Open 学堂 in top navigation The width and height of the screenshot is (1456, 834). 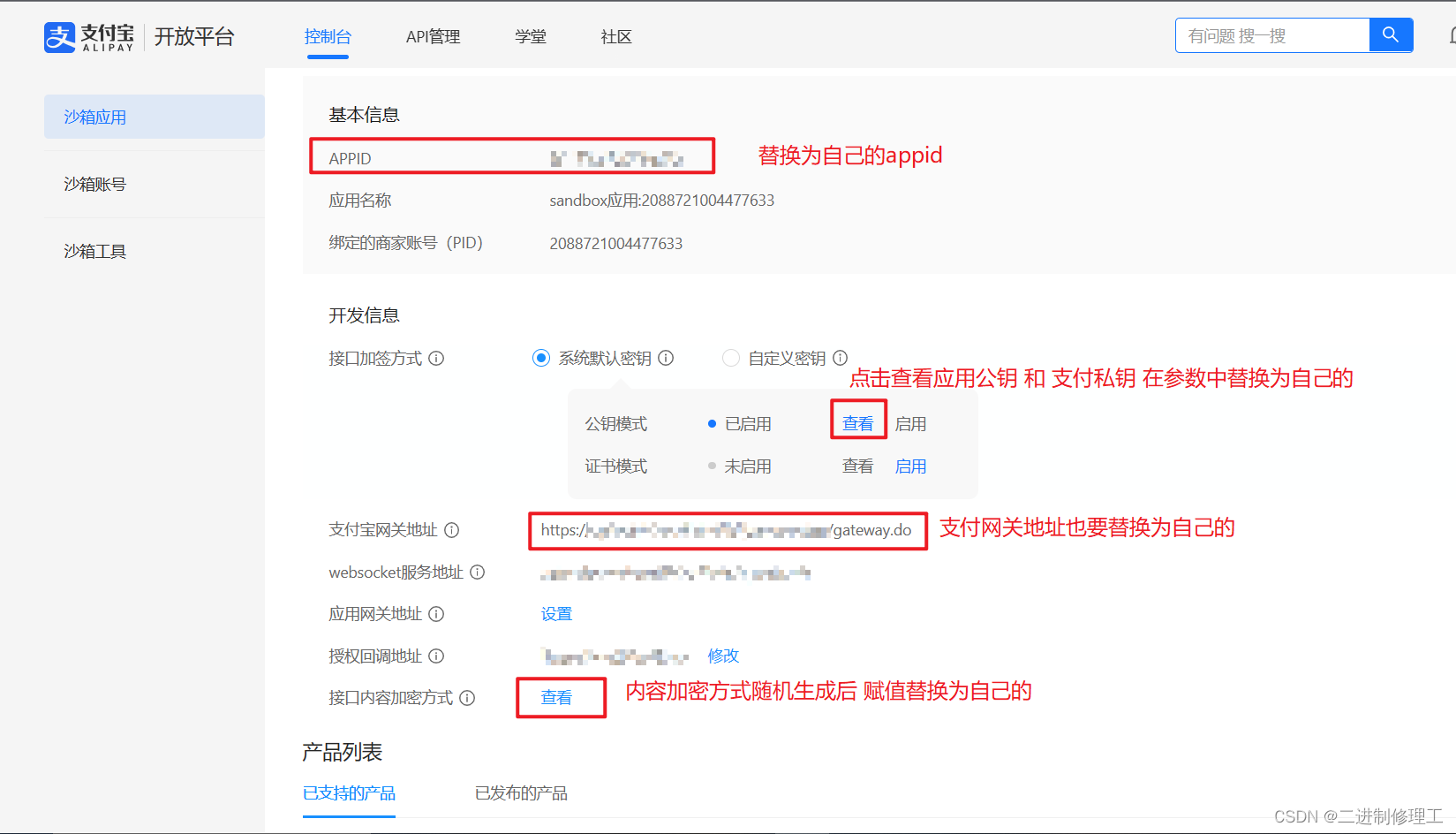531,37
